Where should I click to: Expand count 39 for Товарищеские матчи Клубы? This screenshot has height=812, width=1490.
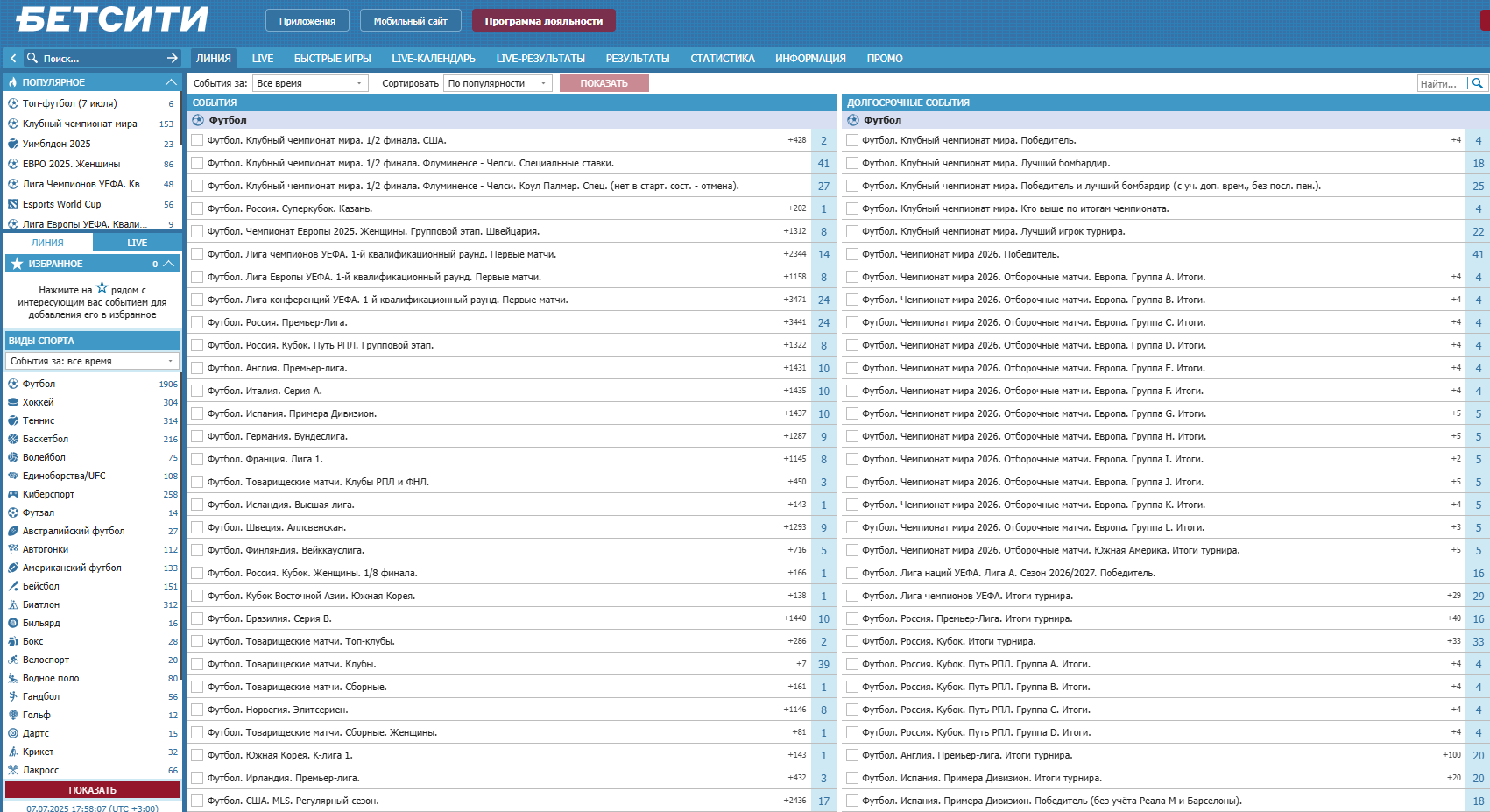coord(823,664)
